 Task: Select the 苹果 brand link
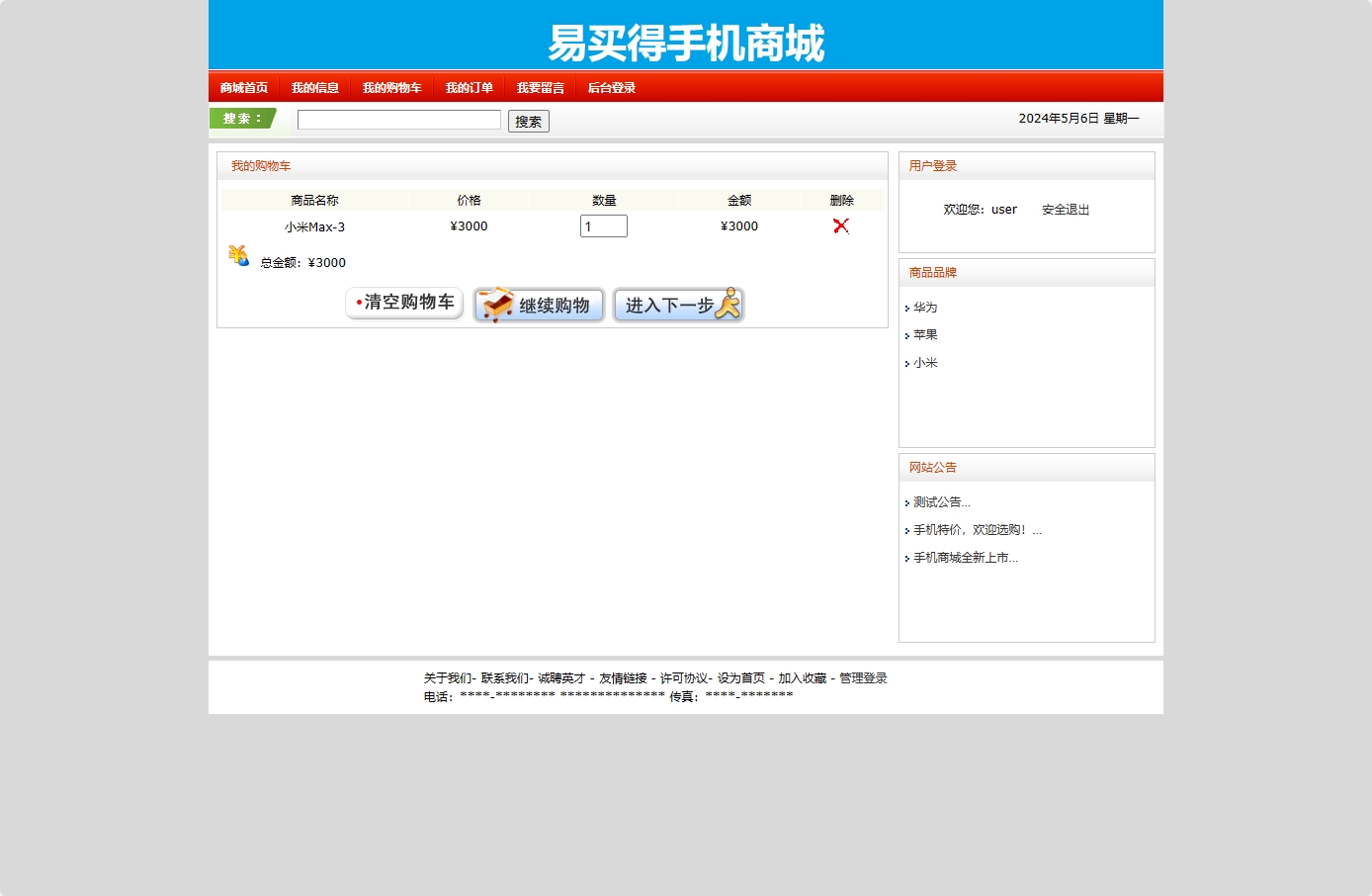[925, 334]
